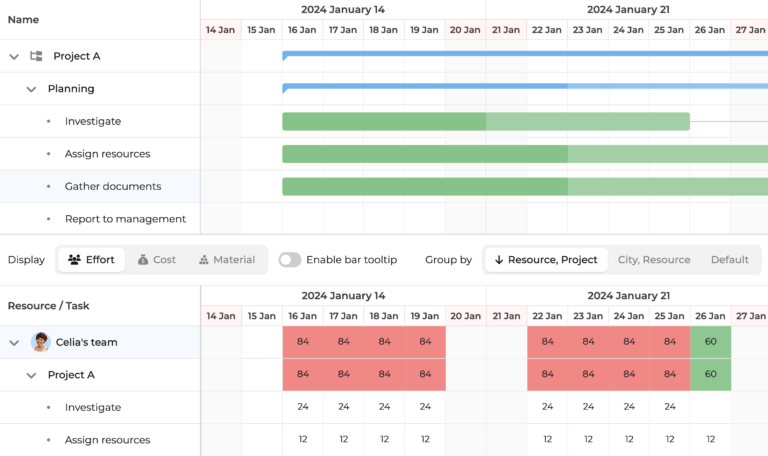Collapse Celia's team resource group
The image size is (768, 456).
point(14,343)
